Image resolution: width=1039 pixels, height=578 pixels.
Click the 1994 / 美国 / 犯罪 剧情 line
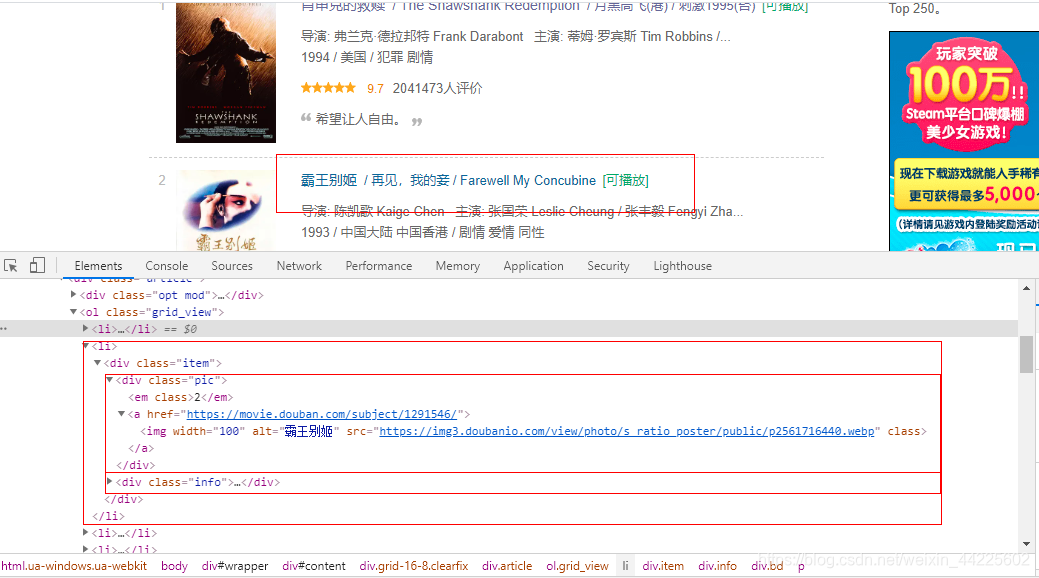(x=367, y=58)
